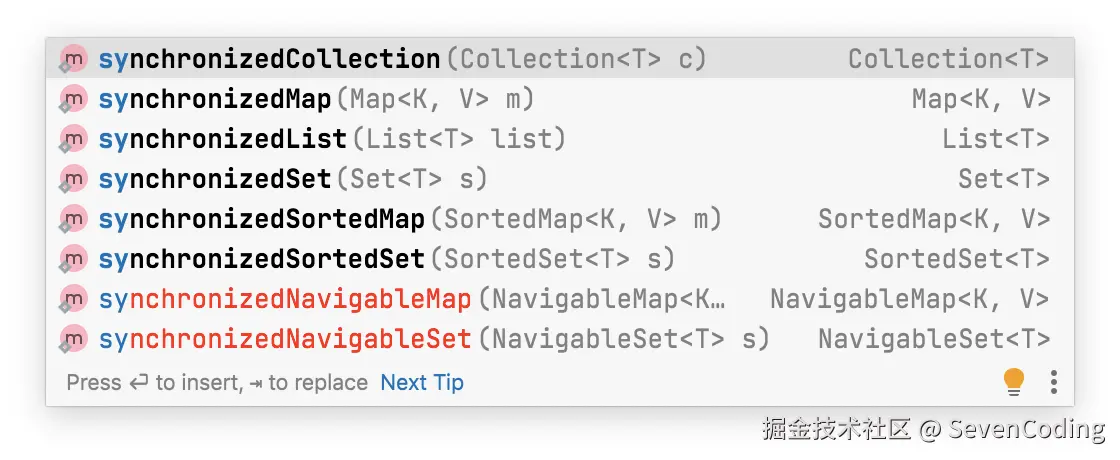Viewport: 1120px width, 460px height.
Task: Choose synchronizedMap(Map<K, V> m) suggestion
Action: [x=560, y=99]
